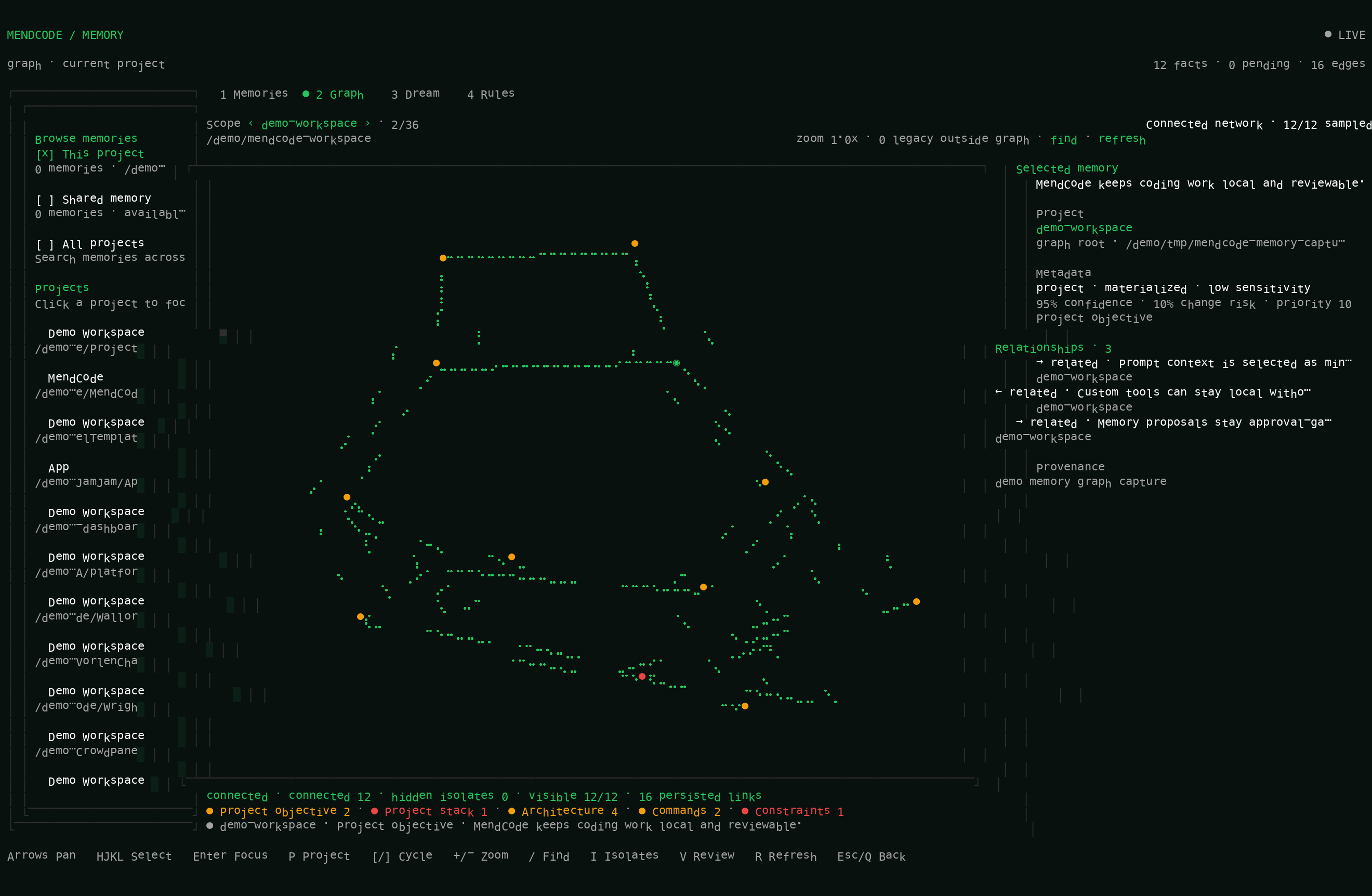Switch to the 1 Memories tab
Viewport: 1372px width, 896px height.
254,94
